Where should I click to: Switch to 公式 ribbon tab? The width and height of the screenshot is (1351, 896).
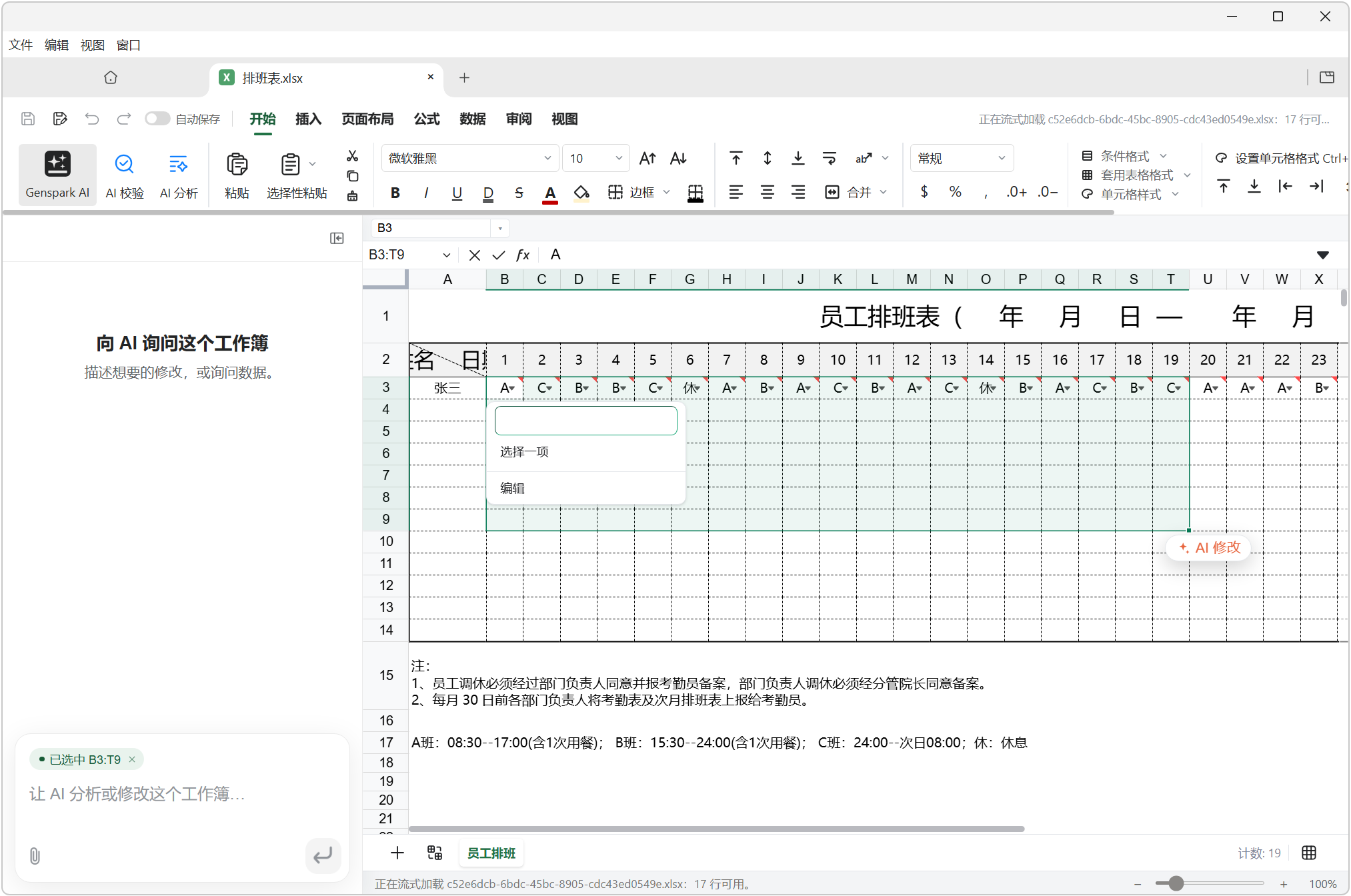click(427, 119)
